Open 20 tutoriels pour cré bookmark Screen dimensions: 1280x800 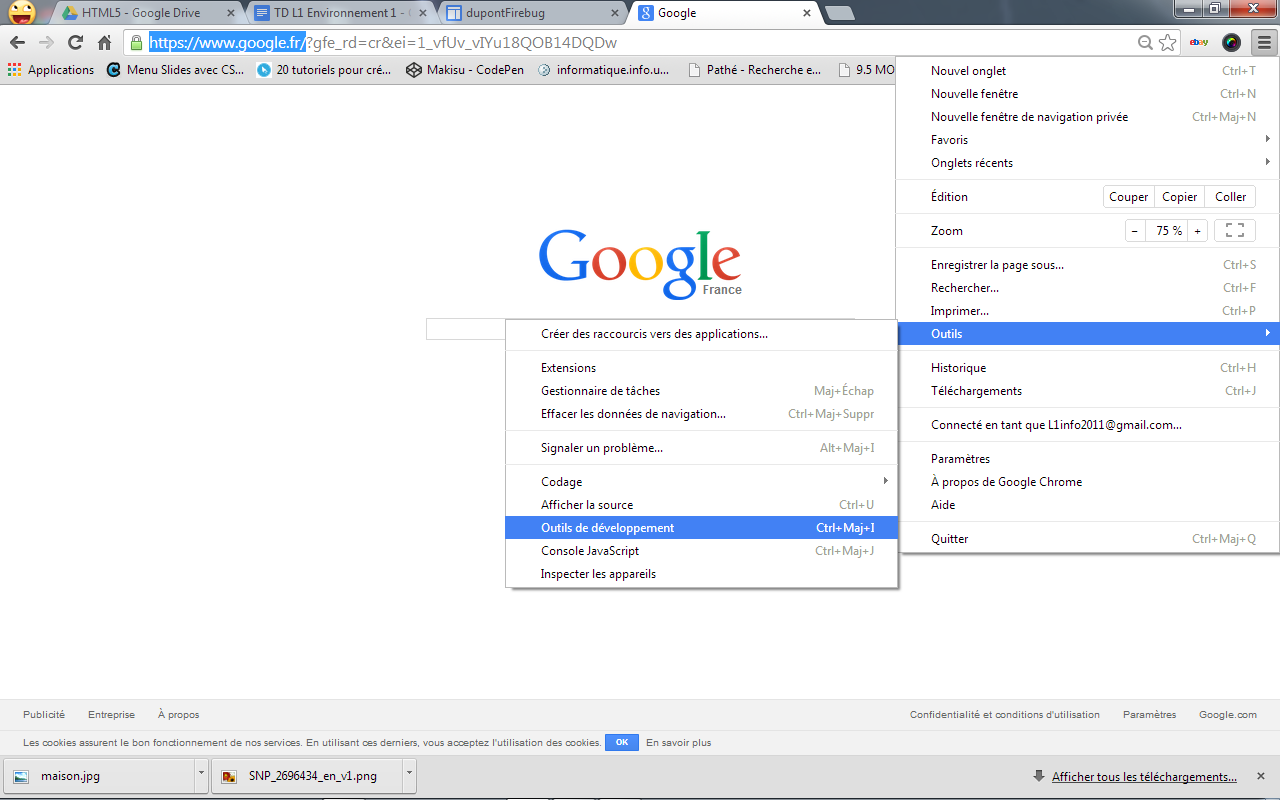point(324,70)
